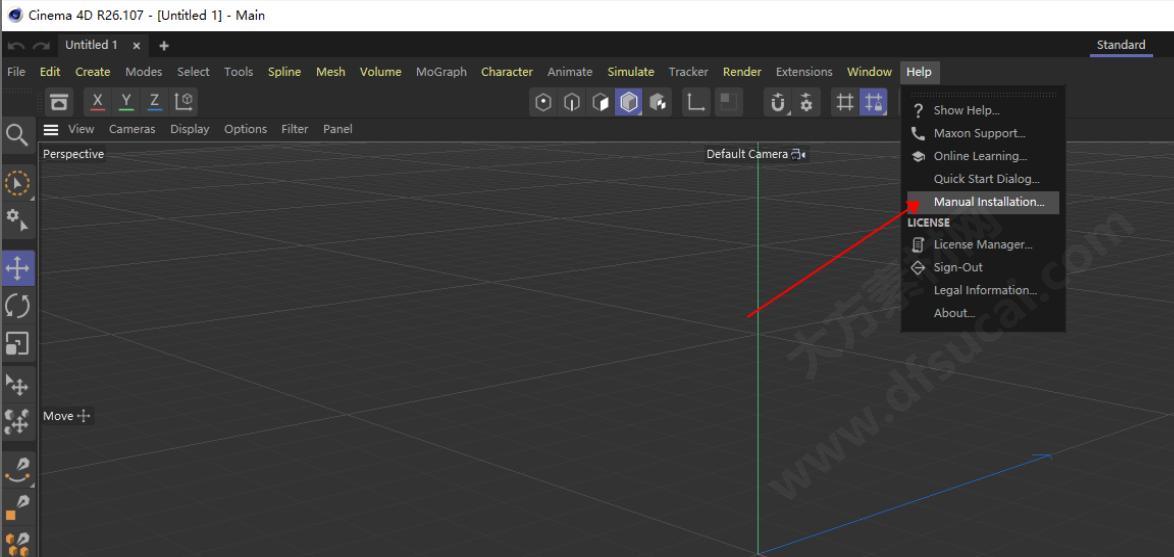Open the Simulate menu
Viewport: 1174px width, 557px height.
click(x=630, y=72)
